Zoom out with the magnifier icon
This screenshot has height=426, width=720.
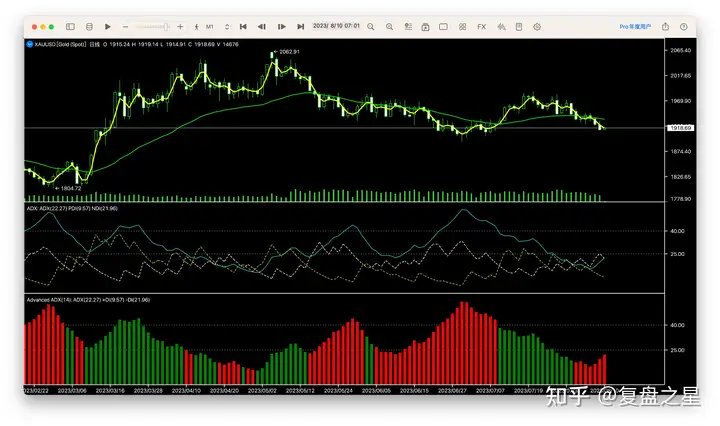pos(371,27)
